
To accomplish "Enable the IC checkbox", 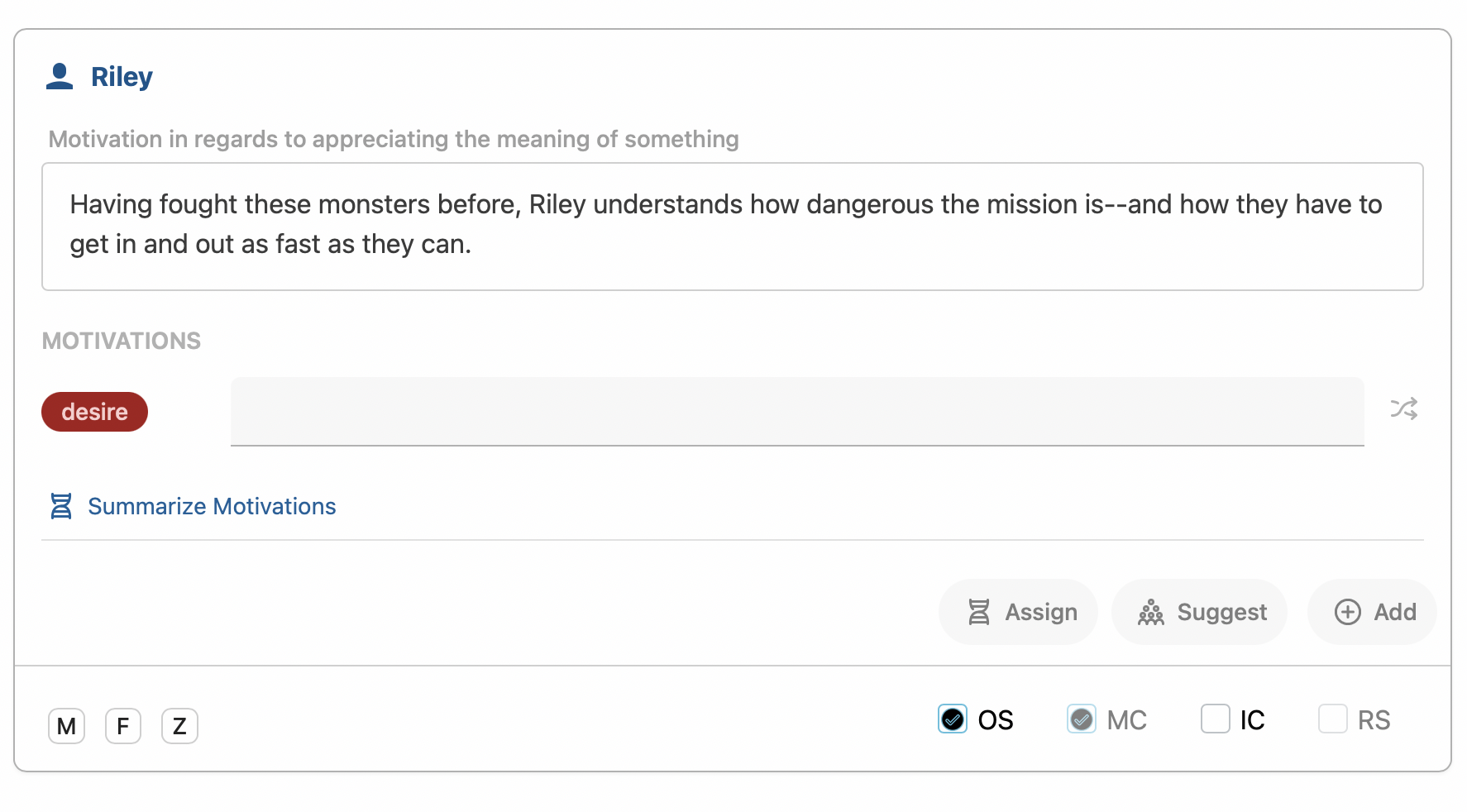I will click(1216, 719).
